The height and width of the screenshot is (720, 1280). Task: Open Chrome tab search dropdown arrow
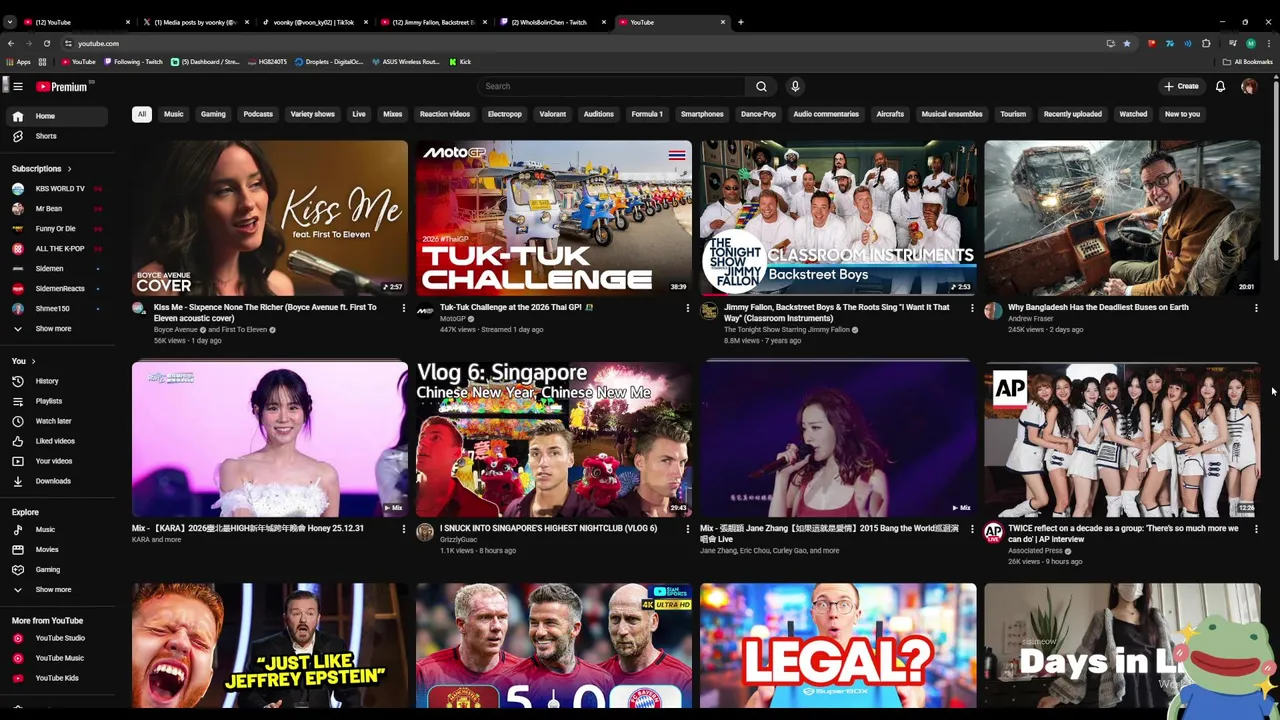tap(10, 22)
